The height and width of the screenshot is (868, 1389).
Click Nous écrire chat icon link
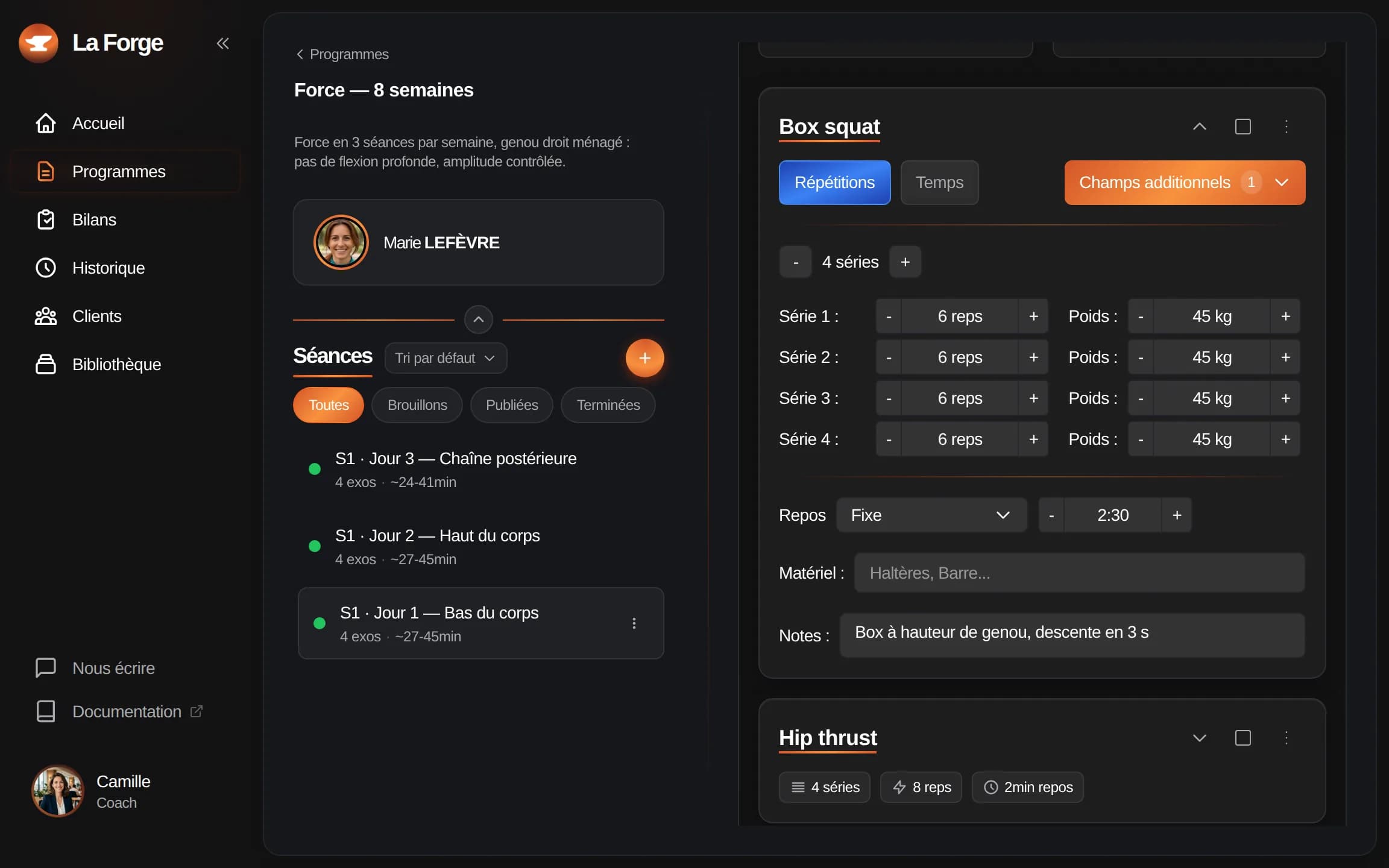coord(95,668)
